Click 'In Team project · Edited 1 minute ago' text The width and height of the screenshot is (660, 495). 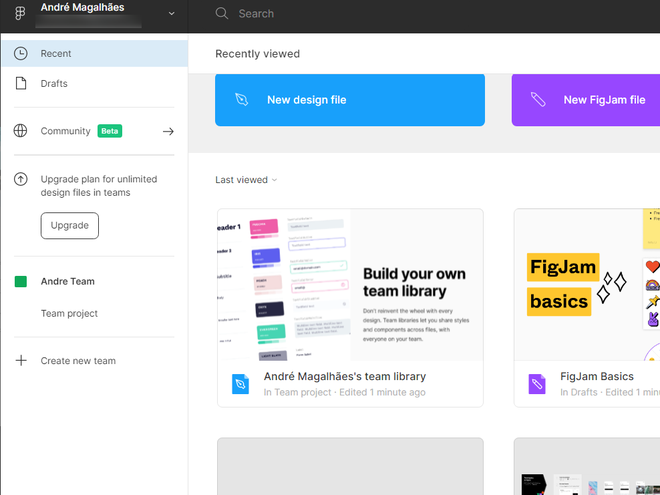344,392
